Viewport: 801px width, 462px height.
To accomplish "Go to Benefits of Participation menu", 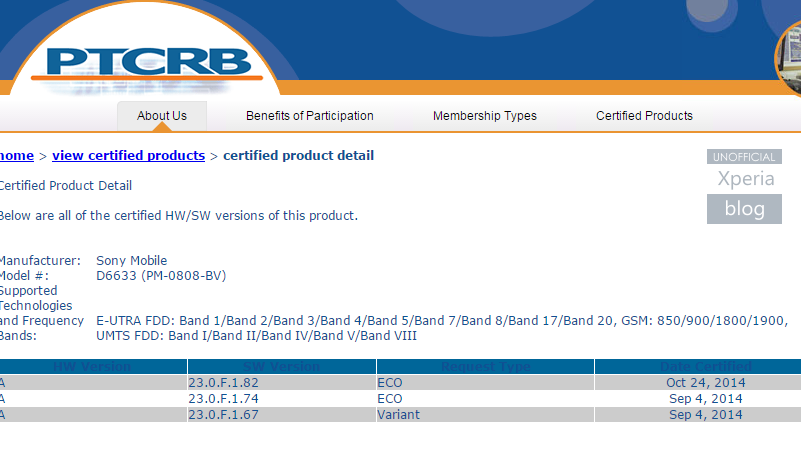I will [310, 116].
